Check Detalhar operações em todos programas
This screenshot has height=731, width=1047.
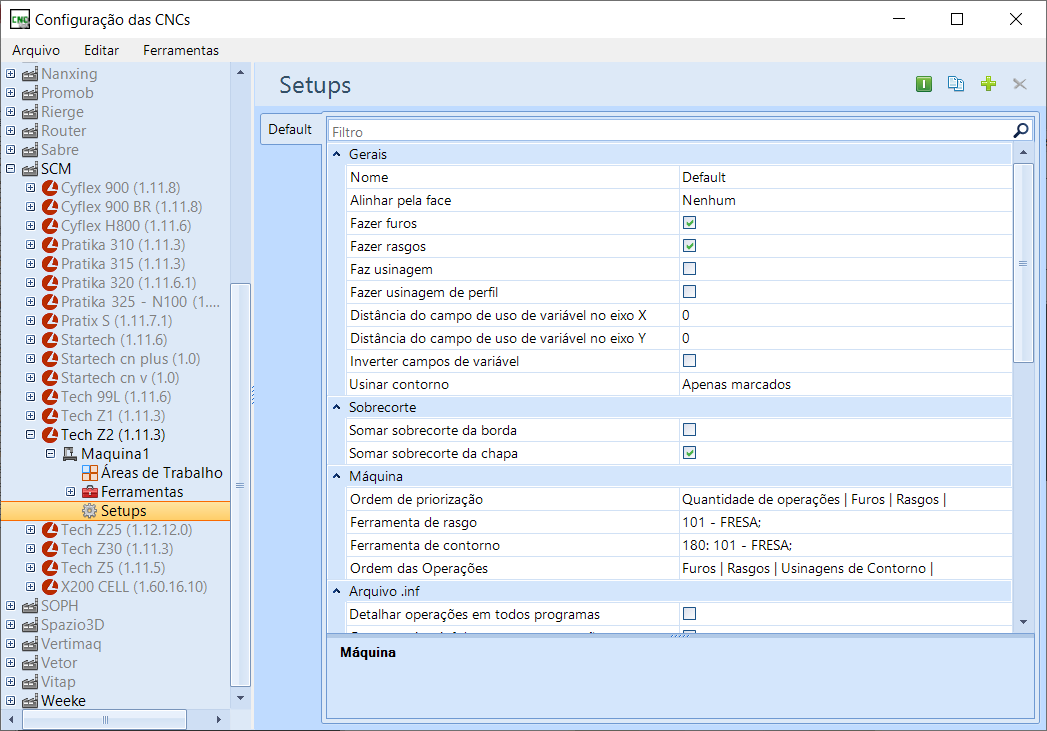click(690, 614)
